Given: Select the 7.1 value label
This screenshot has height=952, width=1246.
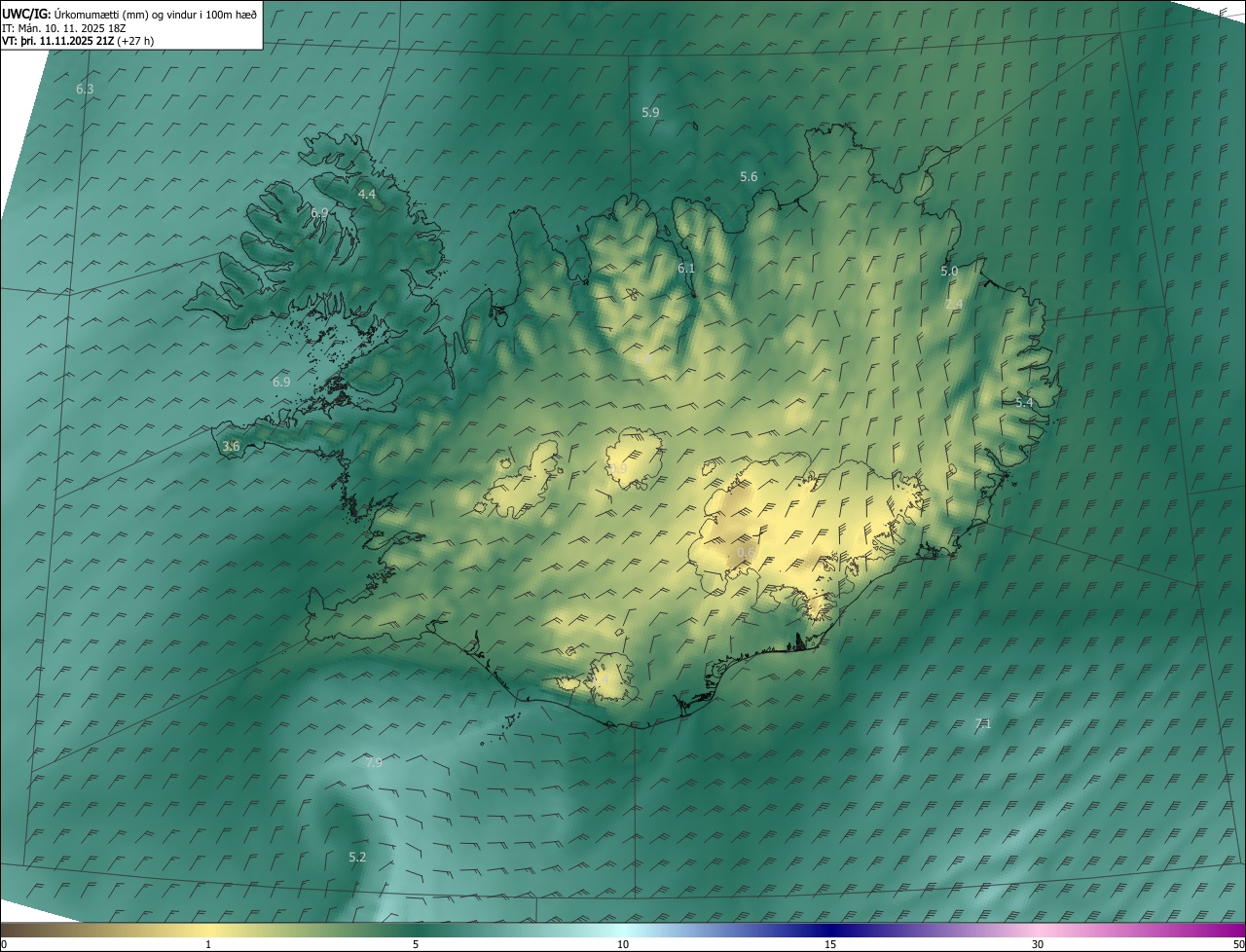Looking at the screenshot, I should pyautogui.click(x=983, y=723).
